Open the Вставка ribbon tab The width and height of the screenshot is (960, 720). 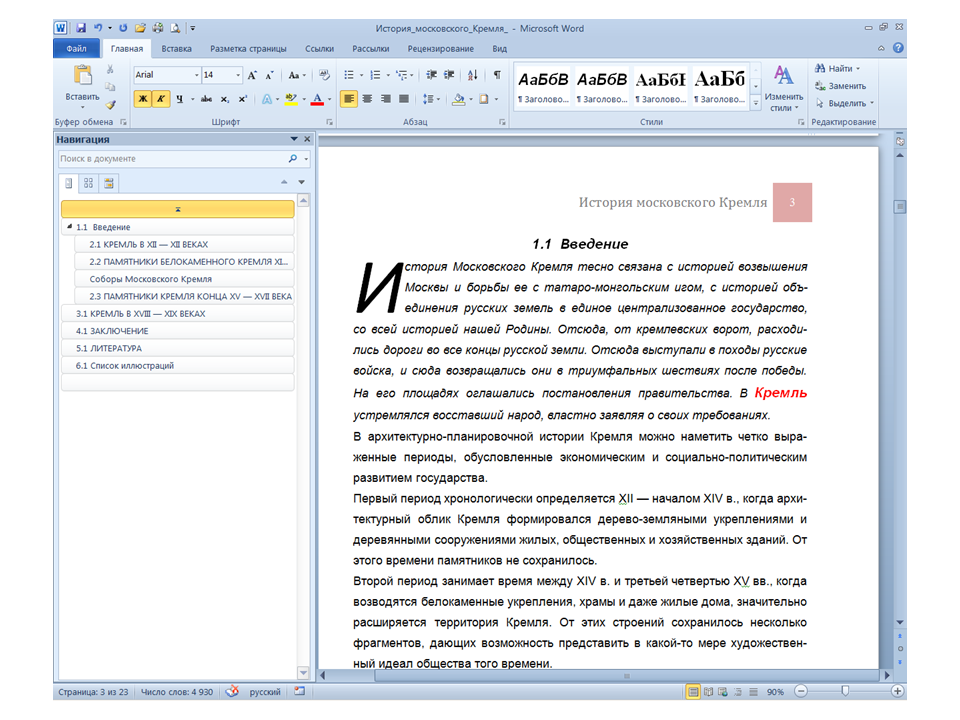[x=176, y=48]
